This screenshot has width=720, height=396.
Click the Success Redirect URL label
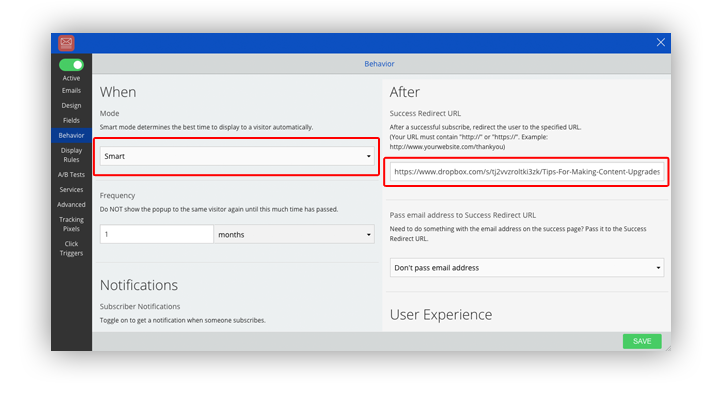425,113
